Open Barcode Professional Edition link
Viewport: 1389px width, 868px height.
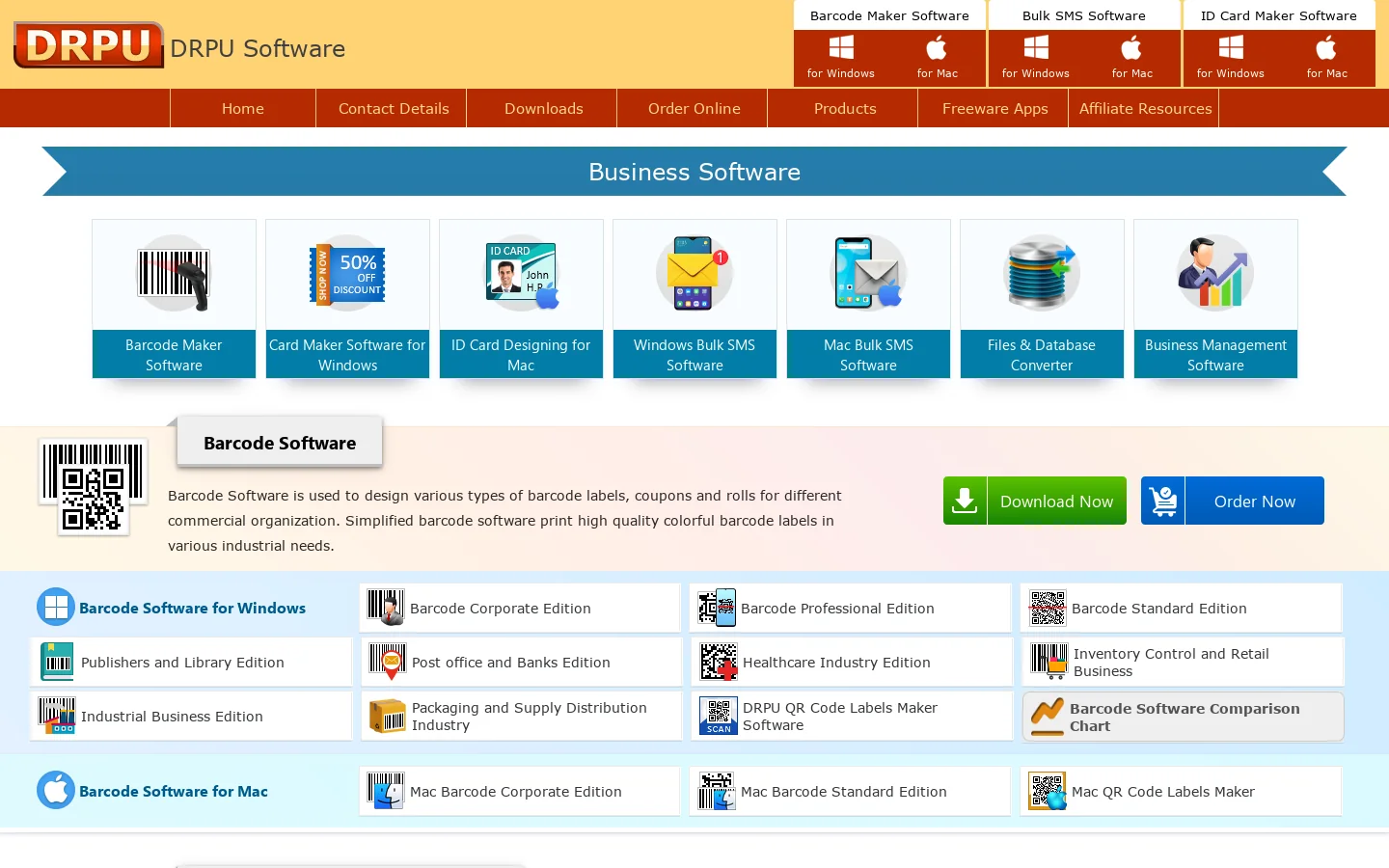[851, 609]
